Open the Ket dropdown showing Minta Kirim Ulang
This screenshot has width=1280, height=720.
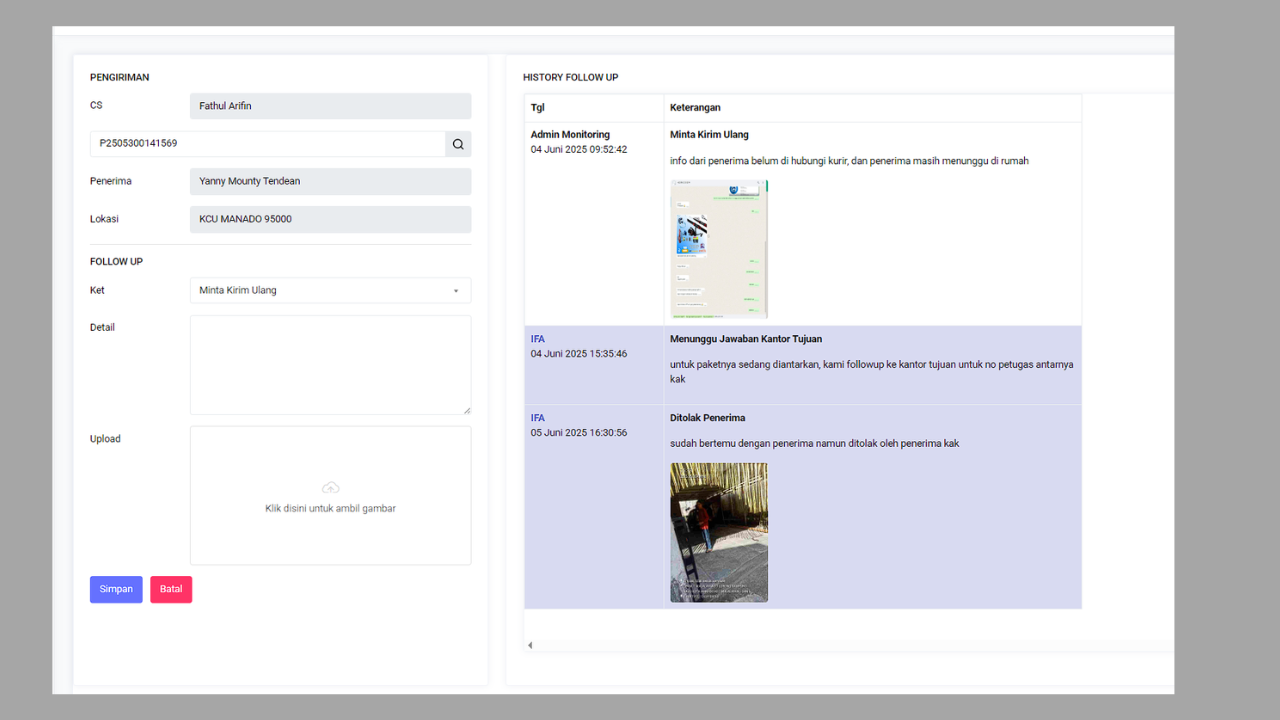330,290
